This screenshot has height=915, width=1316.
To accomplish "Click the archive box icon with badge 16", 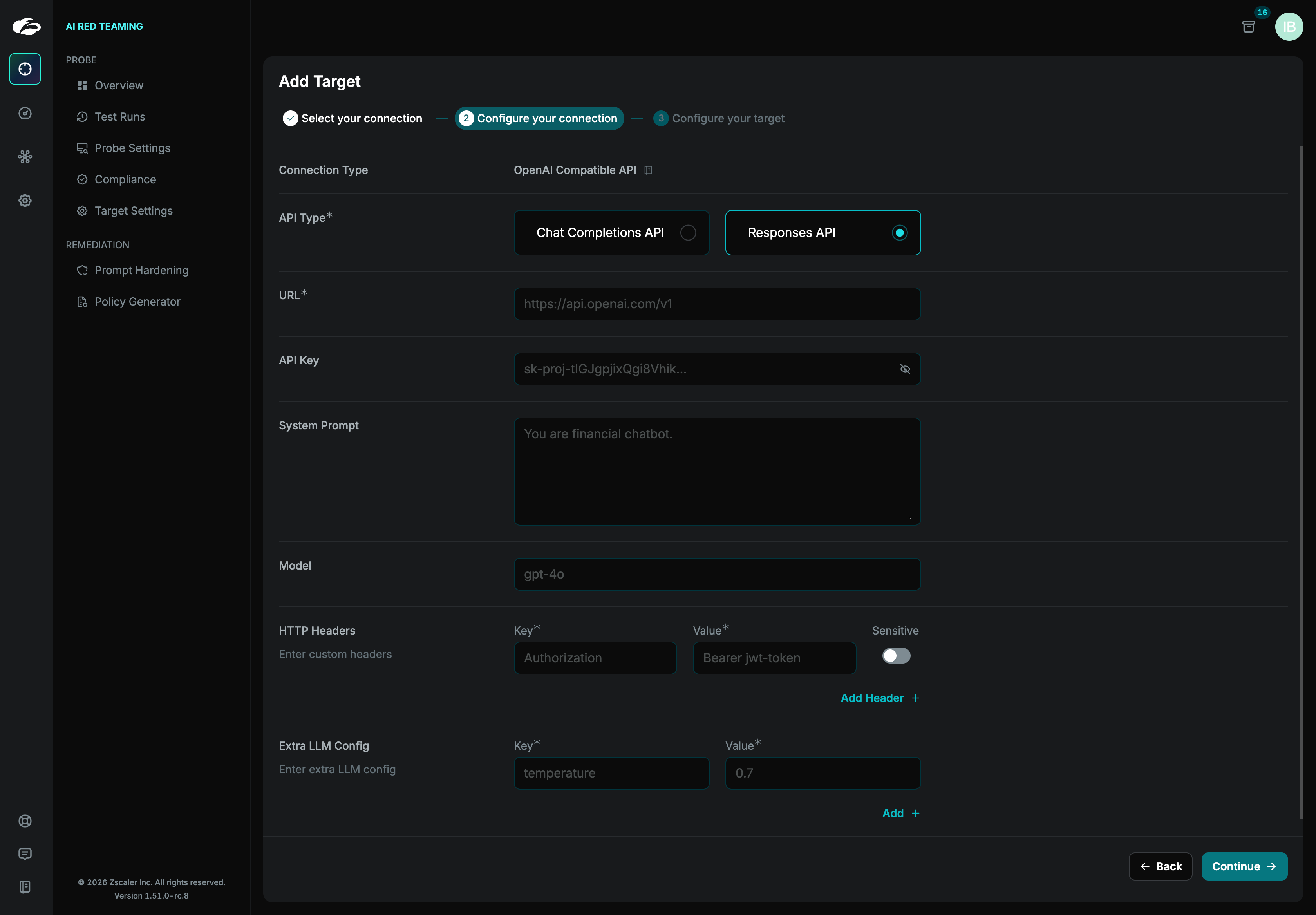I will pyautogui.click(x=1248, y=26).
